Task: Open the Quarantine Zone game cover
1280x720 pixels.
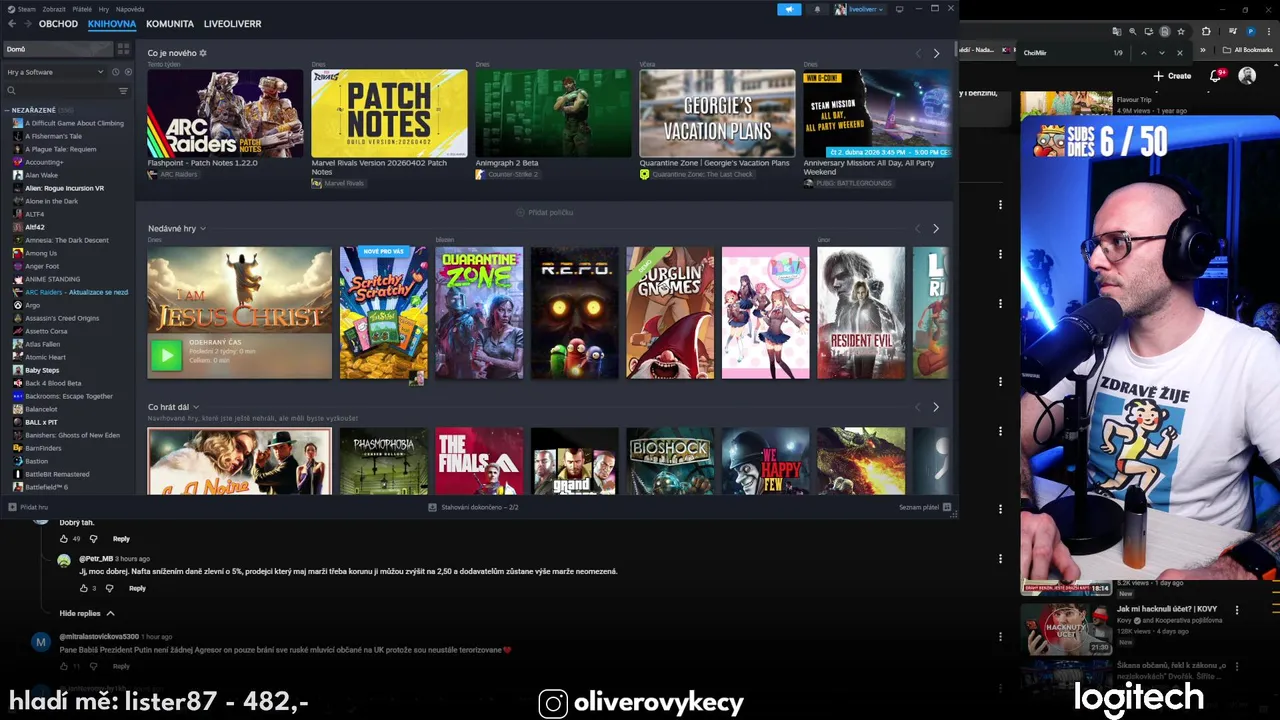Action: tap(479, 313)
